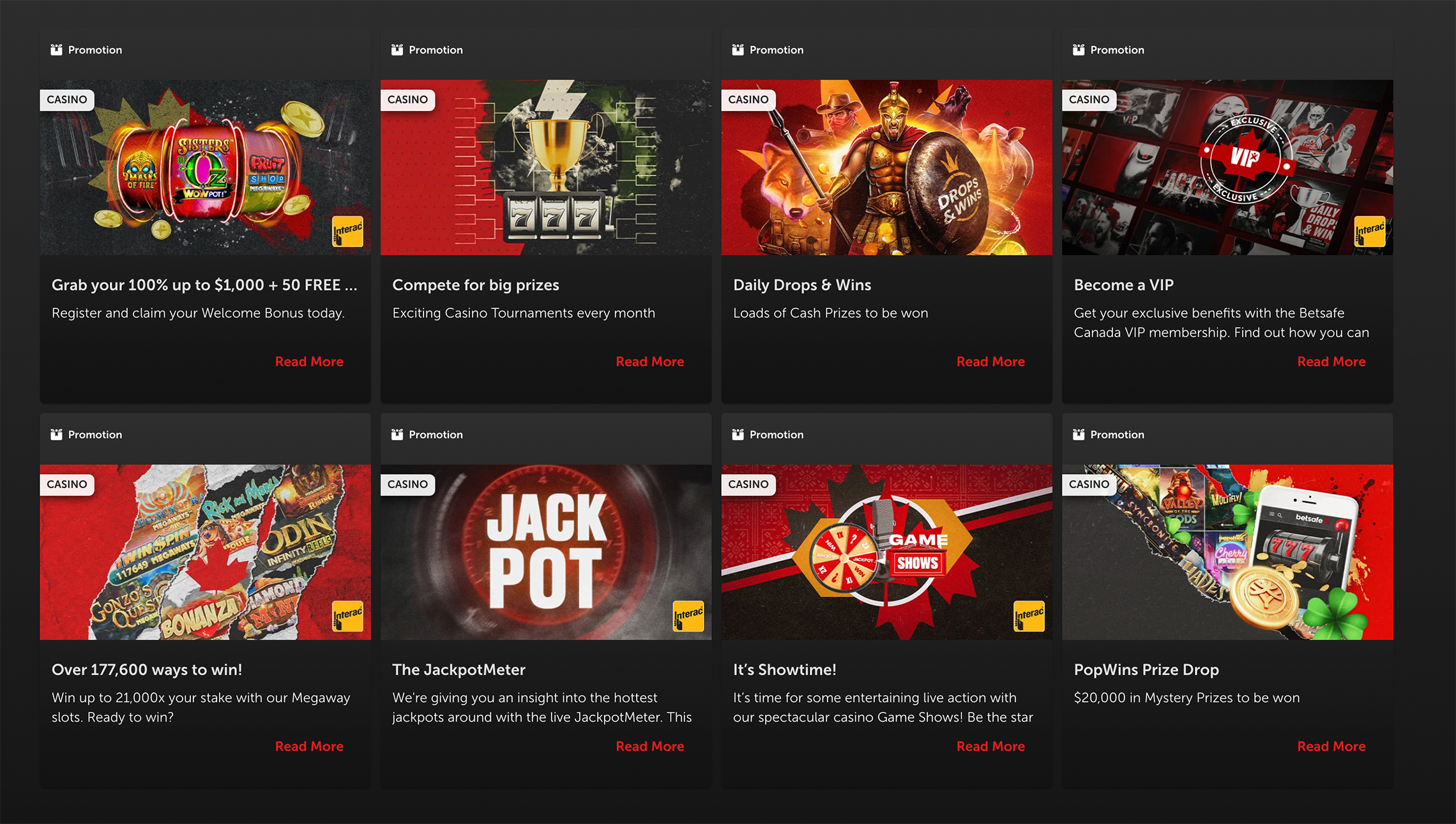
Task: Click the Interac logo on the Welcome Bonus image
Action: pyautogui.click(x=348, y=232)
